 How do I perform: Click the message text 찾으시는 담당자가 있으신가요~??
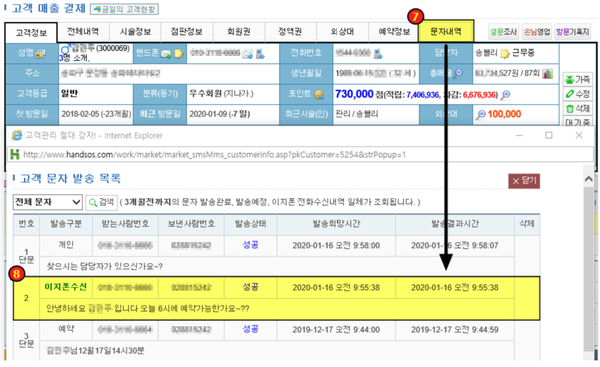tap(104, 266)
